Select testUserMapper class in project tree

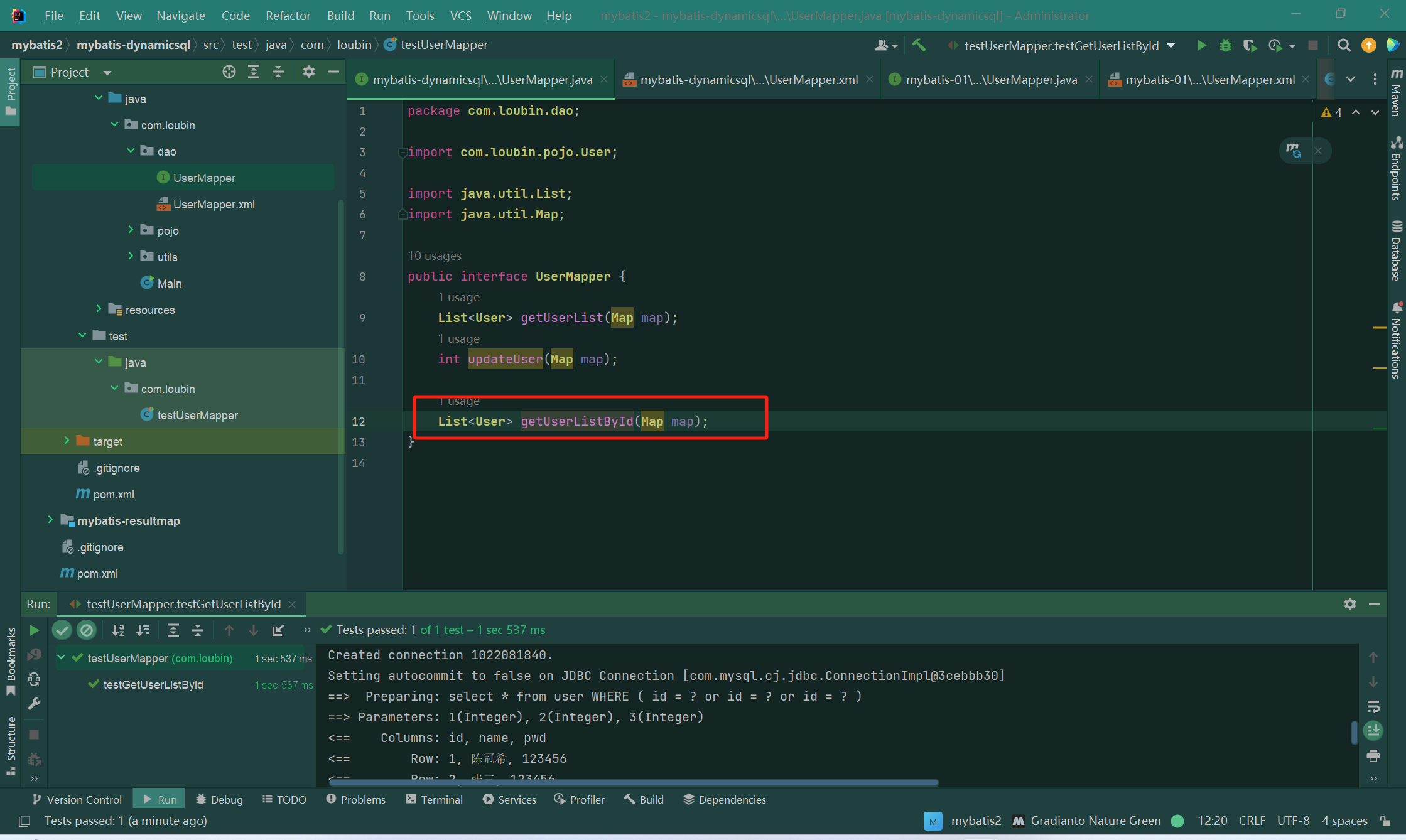[x=197, y=415]
